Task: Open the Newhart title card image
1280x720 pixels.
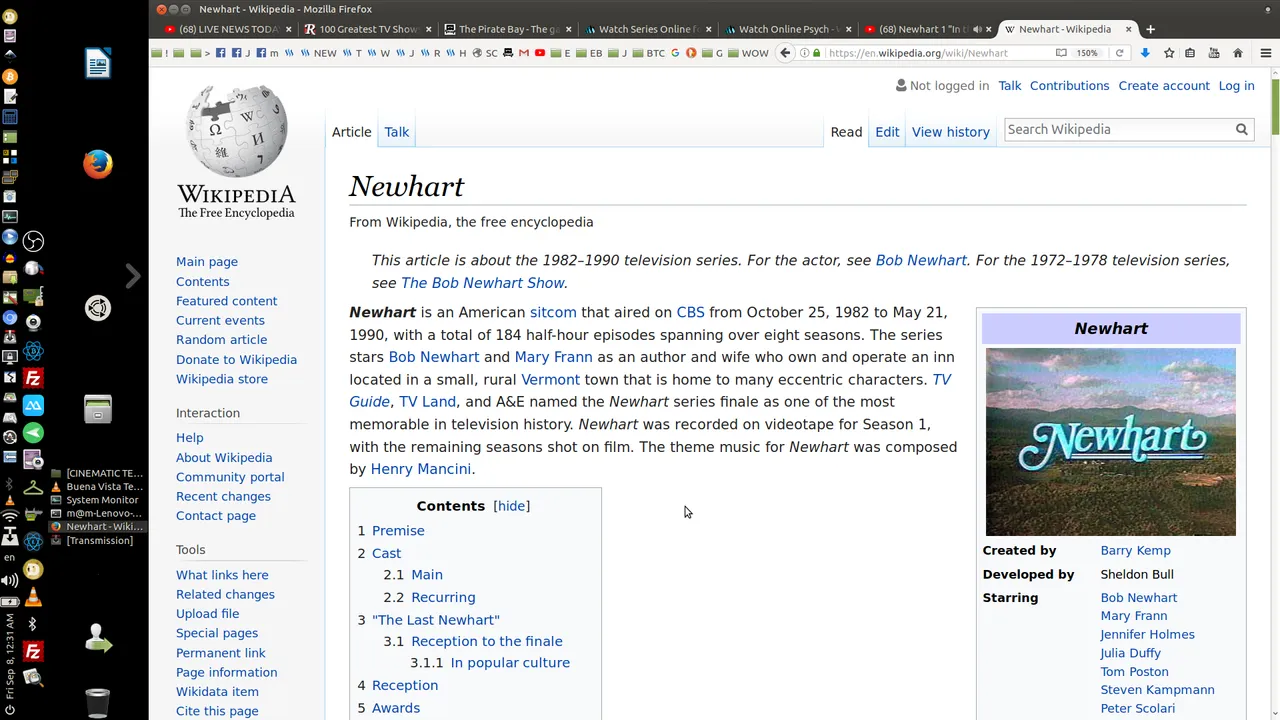Action: coord(1110,442)
